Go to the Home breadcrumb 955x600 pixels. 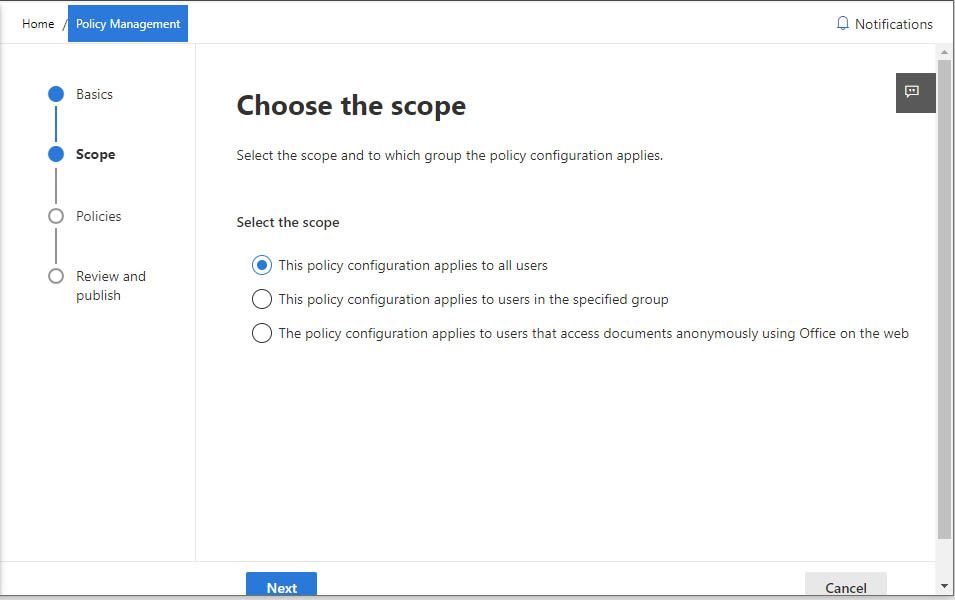pyautogui.click(x=38, y=24)
